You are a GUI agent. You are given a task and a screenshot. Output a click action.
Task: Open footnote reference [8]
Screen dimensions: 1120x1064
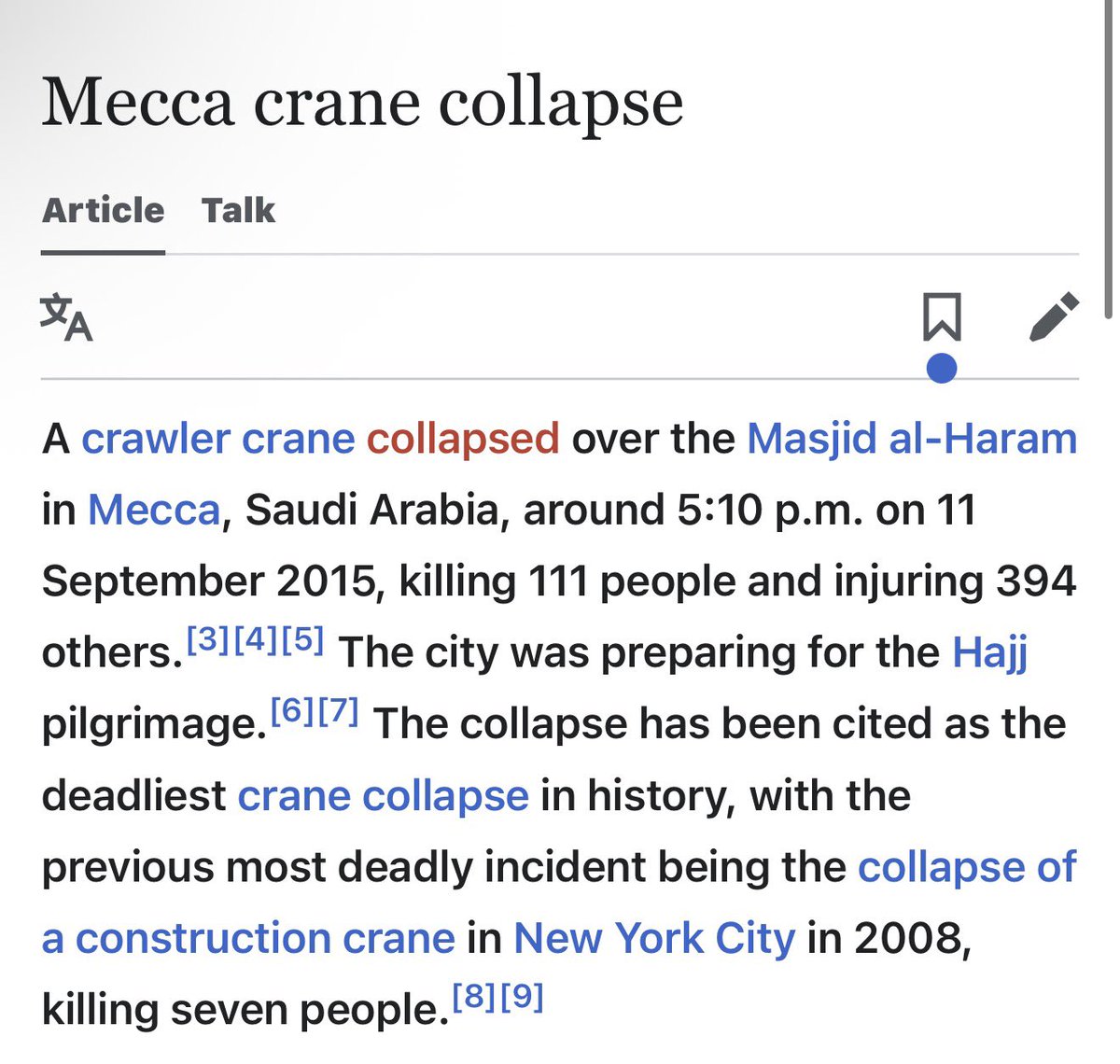(x=473, y=997)
